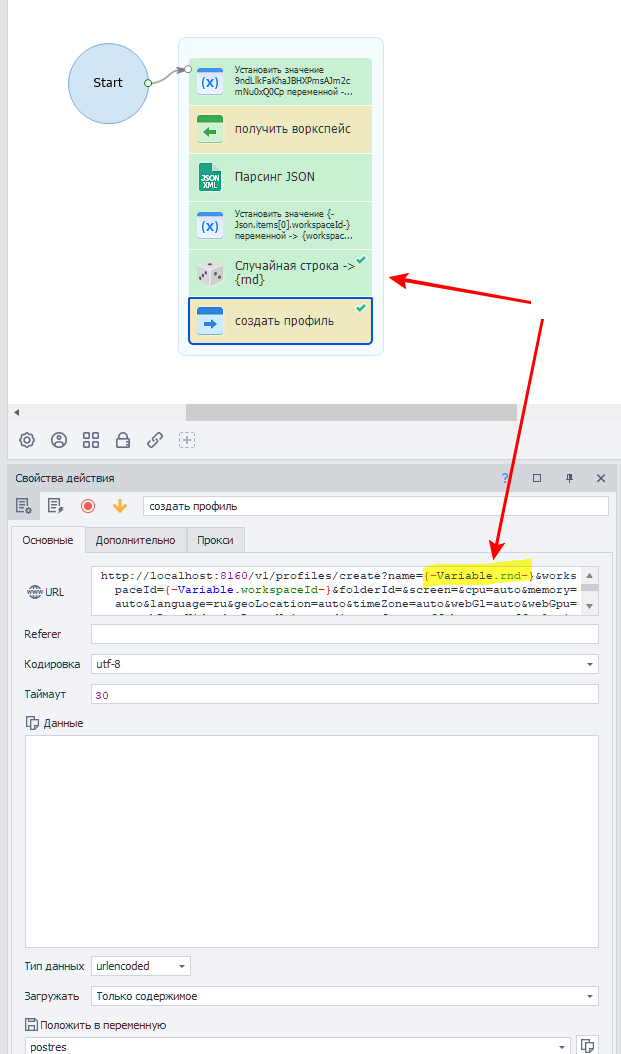
Task: Open the gear settings icon under canvas
Action: coord(27,440)
